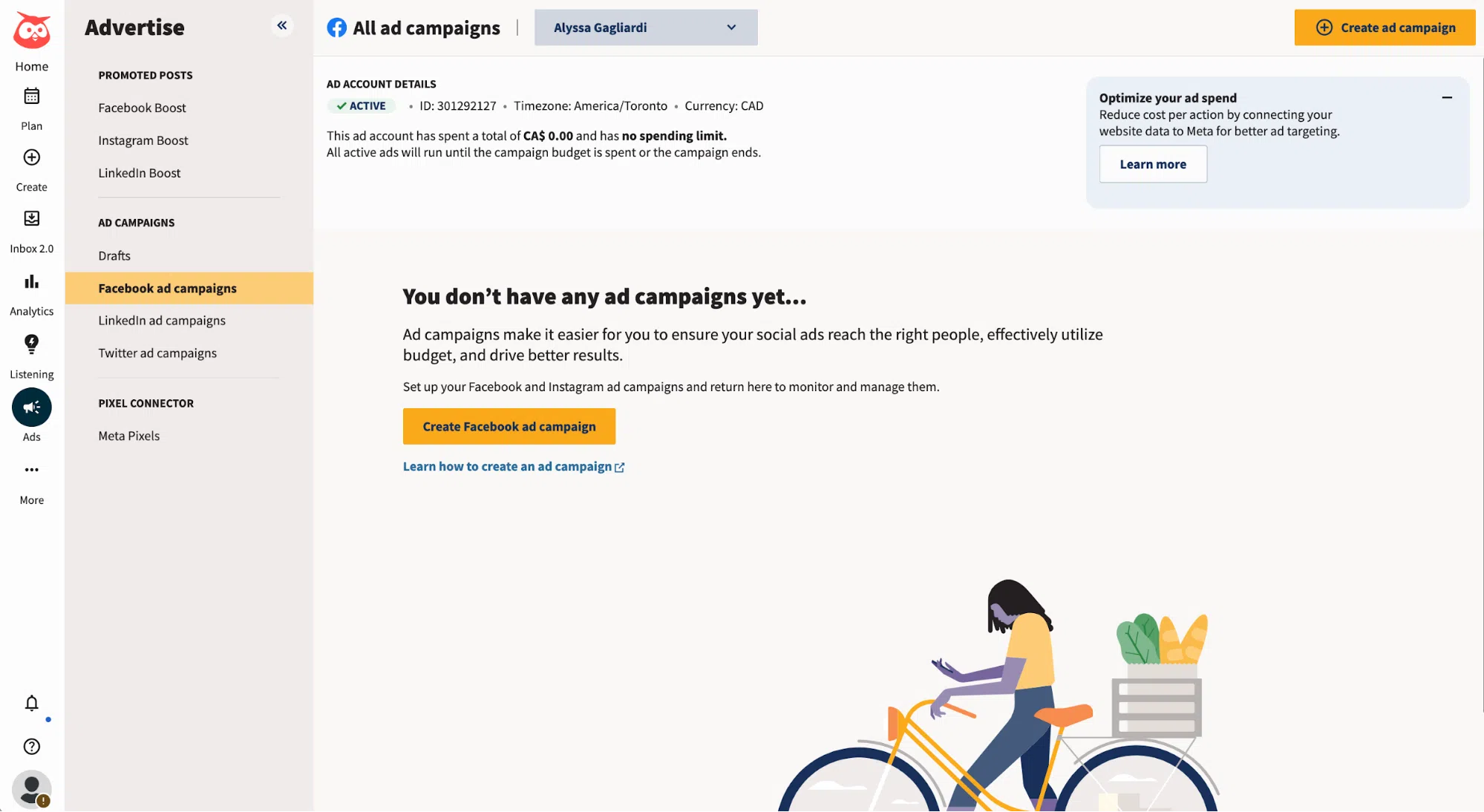The height and width of the screenshot is (812, 1484).
Task: Collapse the Optimize your ad spend panel
Action: [1447, 97]
